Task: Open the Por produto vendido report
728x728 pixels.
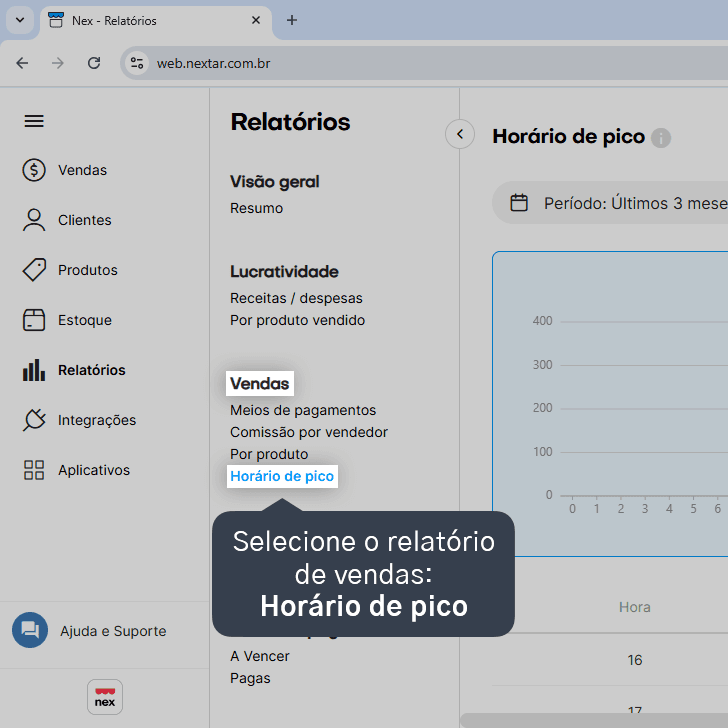Action: (298, 320)
